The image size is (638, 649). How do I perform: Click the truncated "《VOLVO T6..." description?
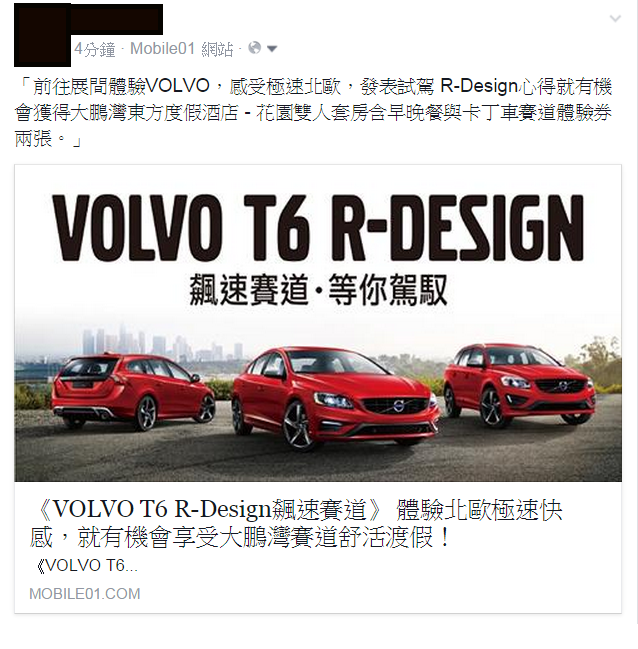click(86, 565)
